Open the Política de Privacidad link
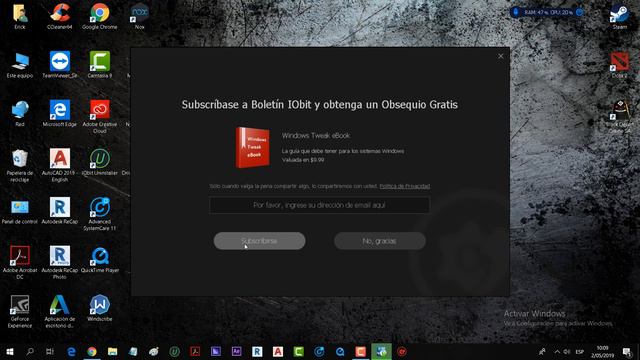Viewport: 640px width, 360px height. (x=404, y=186)
